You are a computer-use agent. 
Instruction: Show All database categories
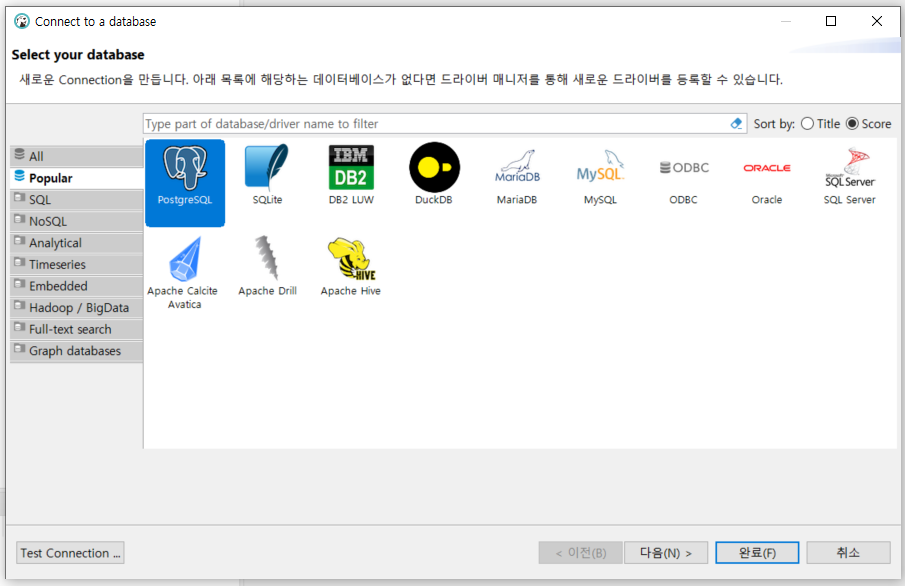click(77, 156)
